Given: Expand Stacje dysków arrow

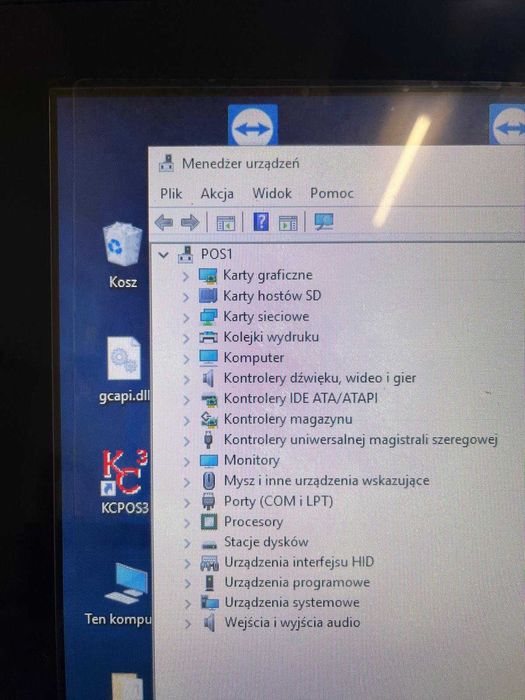Looking at the screenshot, I should tap(188, 543).
